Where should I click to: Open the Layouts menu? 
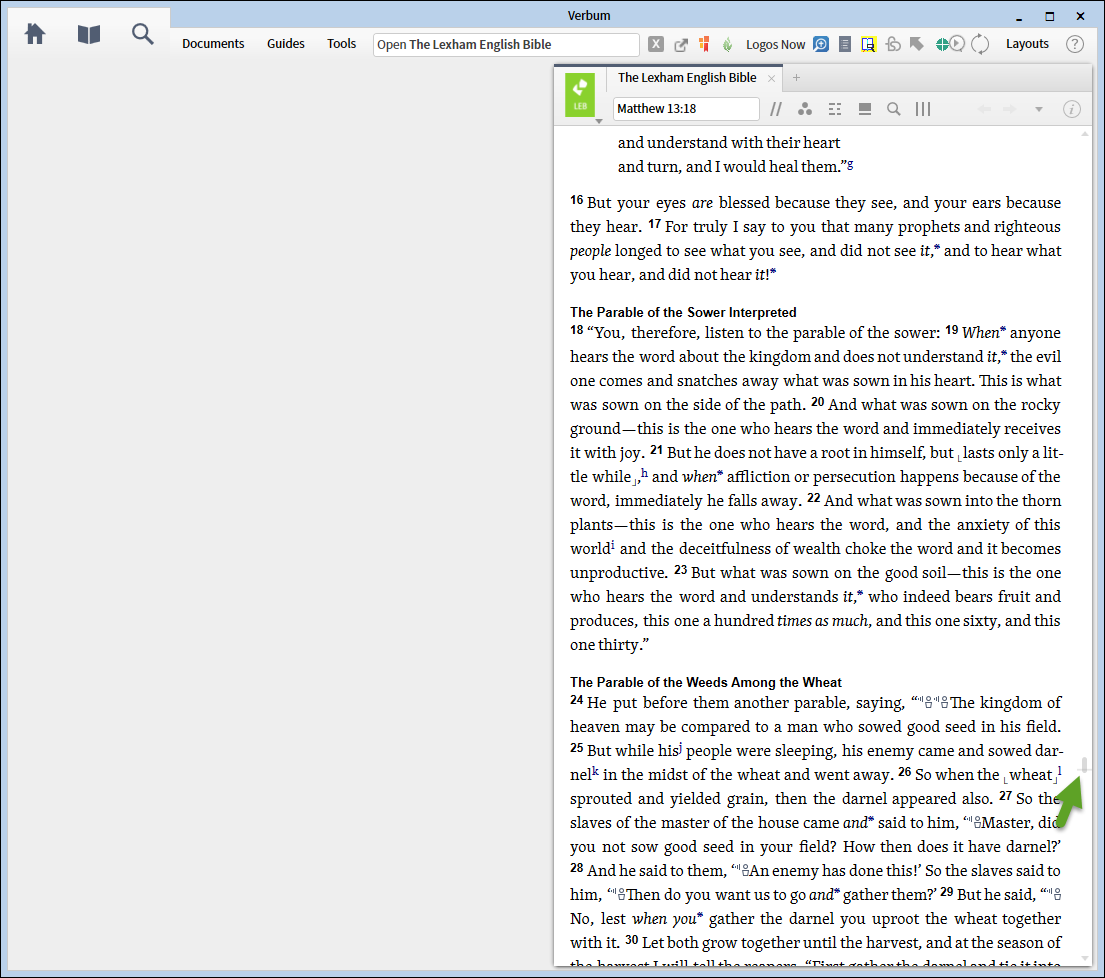1027,44
